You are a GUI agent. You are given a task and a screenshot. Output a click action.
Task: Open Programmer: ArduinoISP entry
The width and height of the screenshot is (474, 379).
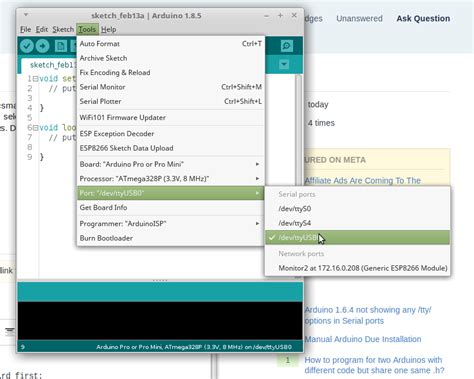[x=171, y=223]
